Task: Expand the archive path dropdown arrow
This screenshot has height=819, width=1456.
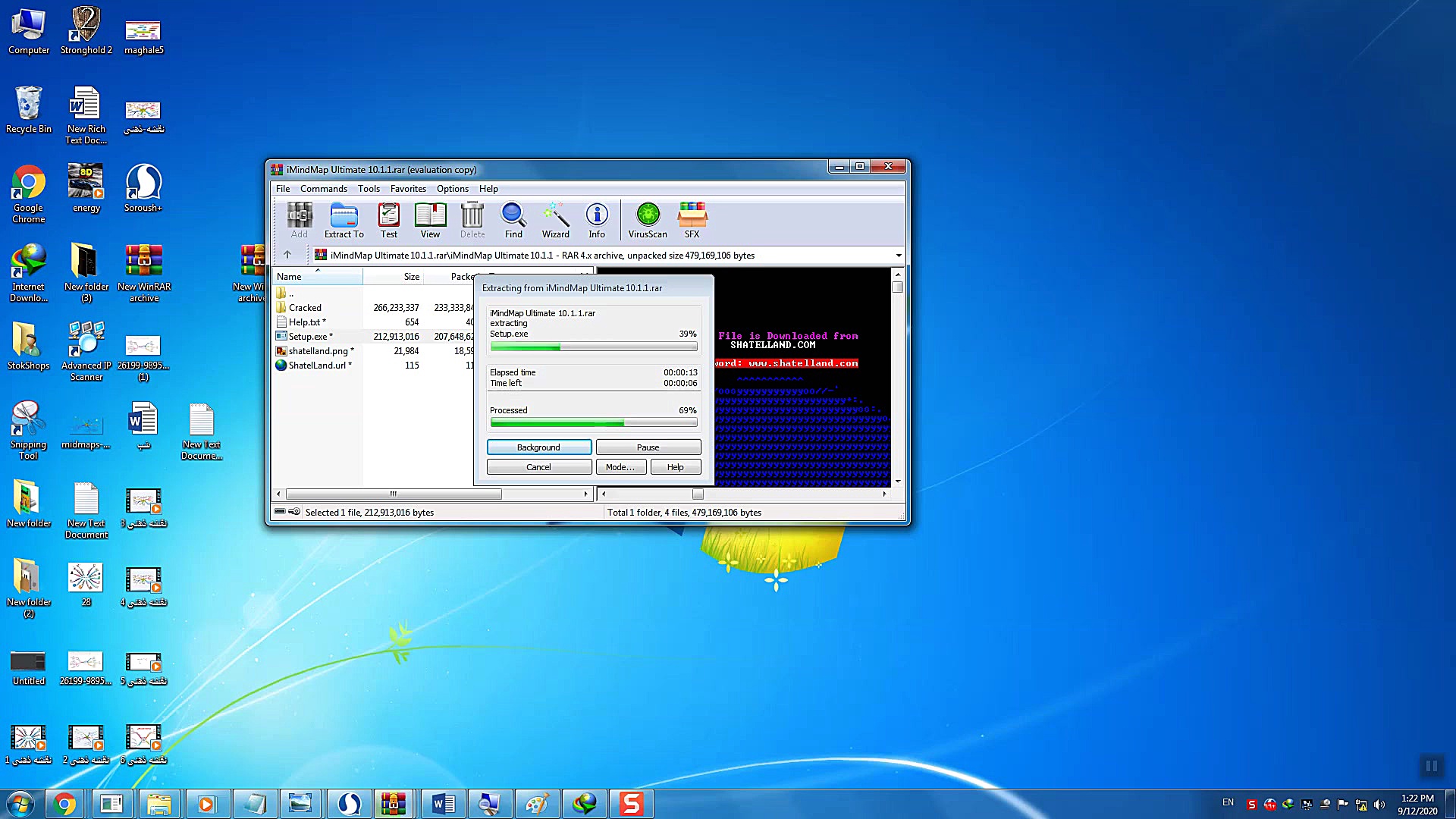Action: pyautogui.click(x=899, y=256)
